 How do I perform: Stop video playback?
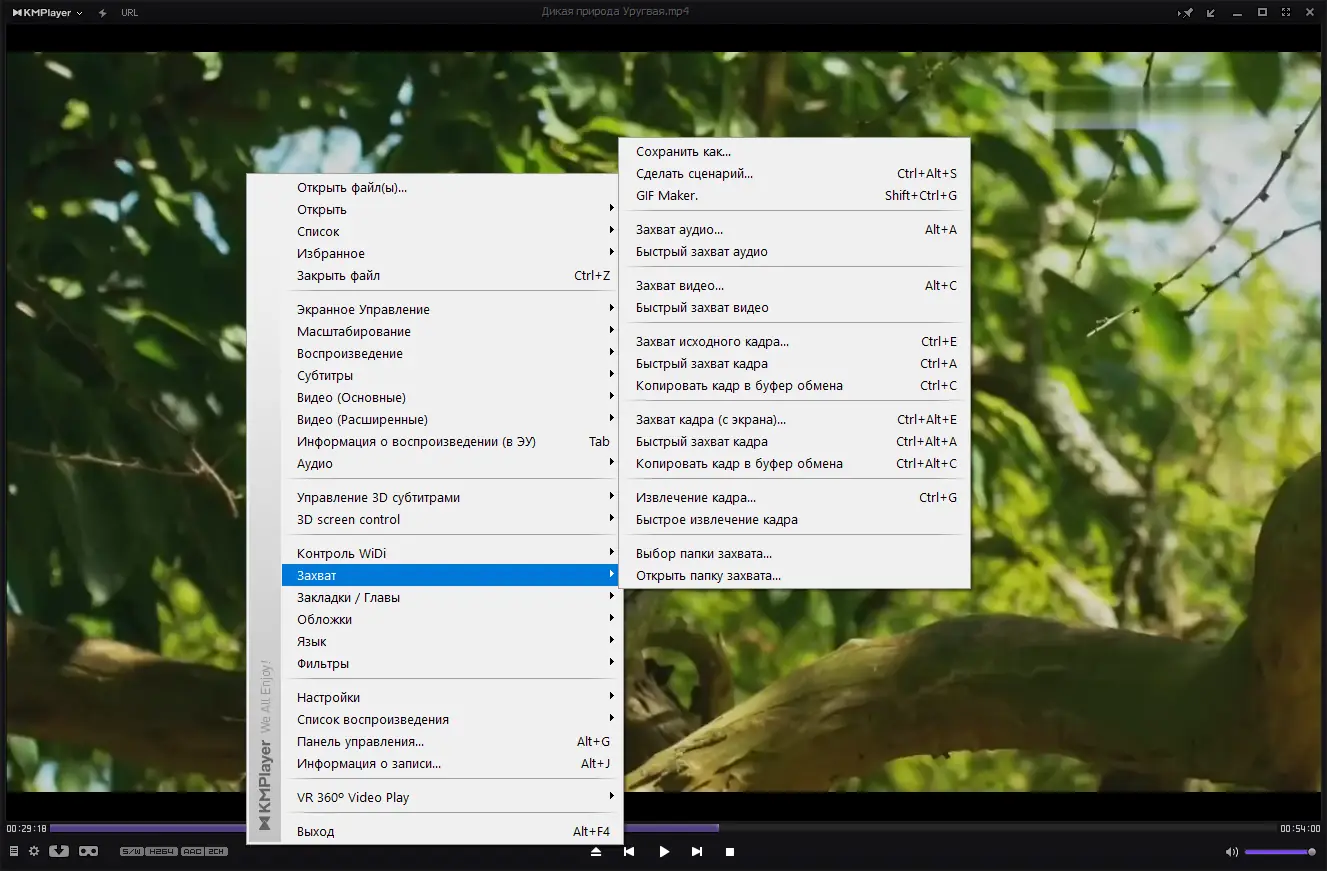point(730,852)
